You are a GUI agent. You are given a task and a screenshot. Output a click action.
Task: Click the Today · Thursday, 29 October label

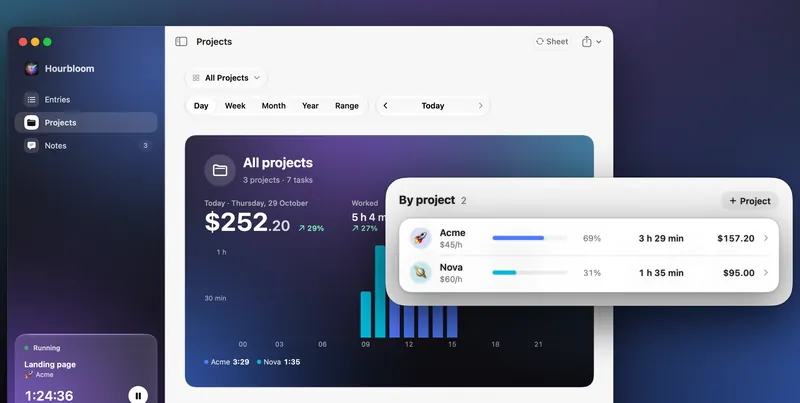256,203
